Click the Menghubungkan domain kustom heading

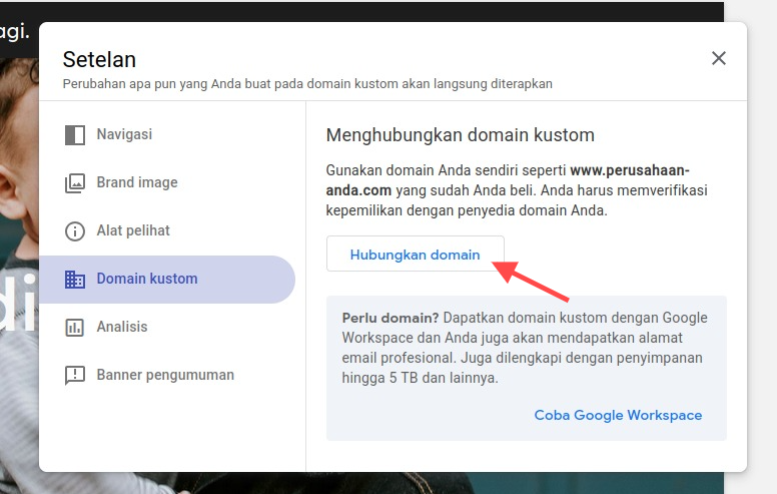[460, 134]
